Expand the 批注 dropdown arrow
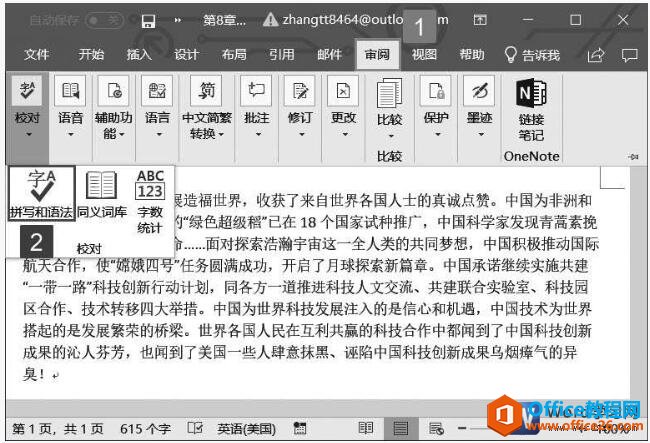This screenshot has width=650, height=443. tap(258, 134)
